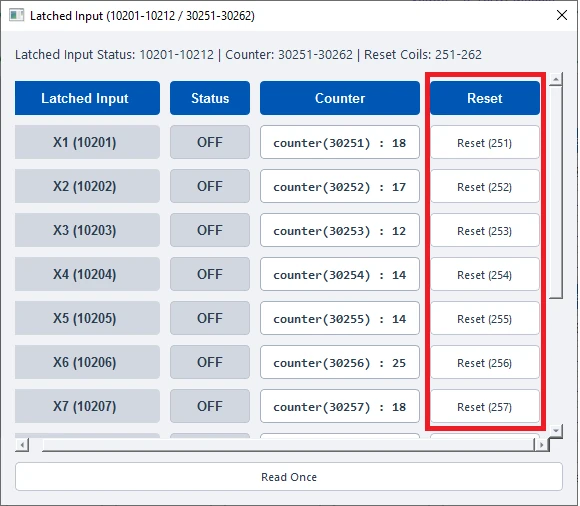Click the vertical scrollbar up arrow
Viewport: 580px width, 506px height.
[556, 79]
